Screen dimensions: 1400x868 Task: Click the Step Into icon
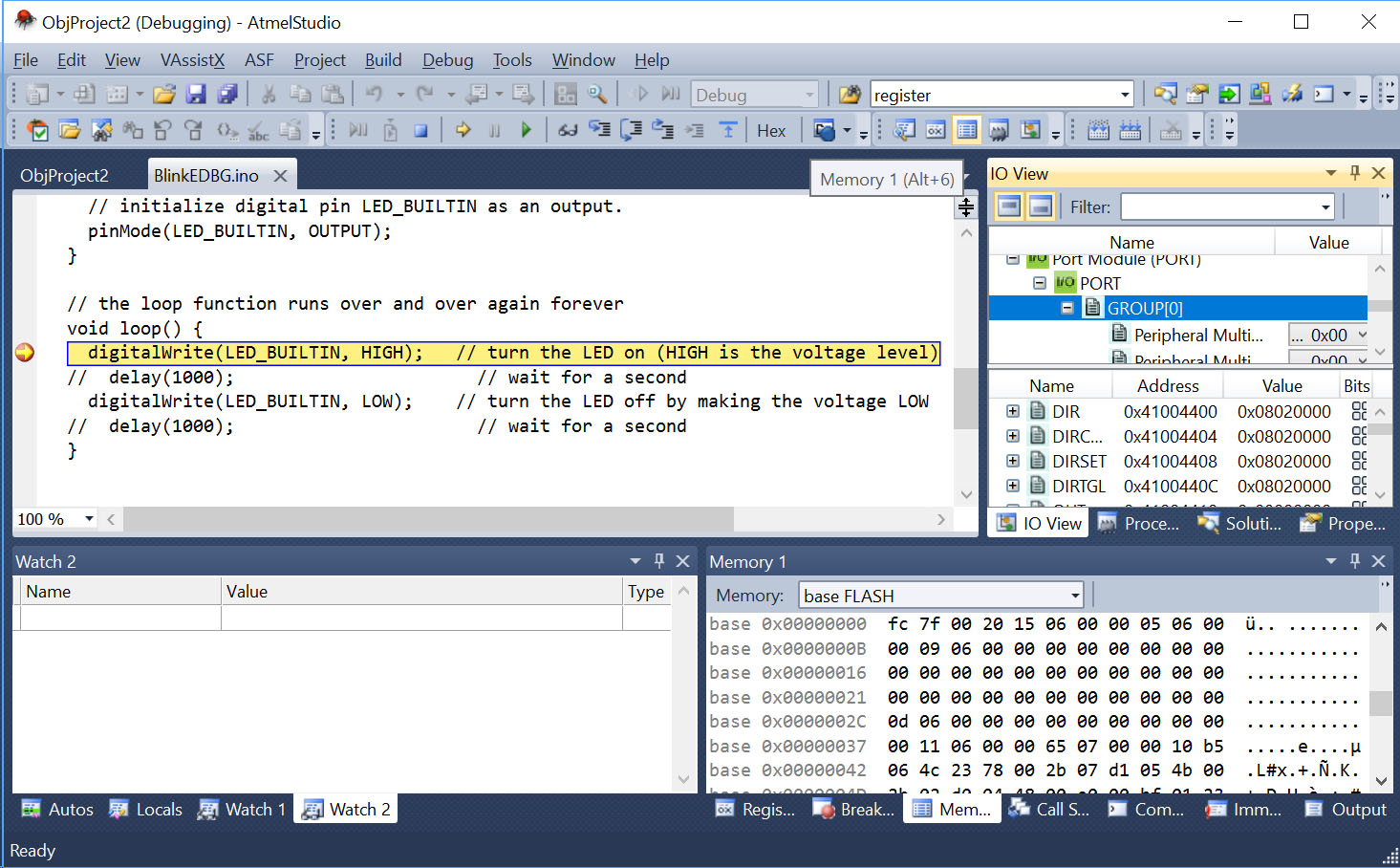point(599,130)
